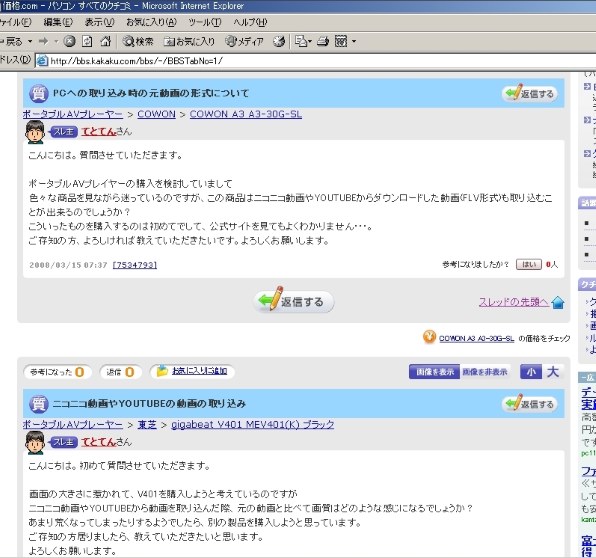Open the ツール(T) menu
596x558 pixels.
(x=205, y=22)
